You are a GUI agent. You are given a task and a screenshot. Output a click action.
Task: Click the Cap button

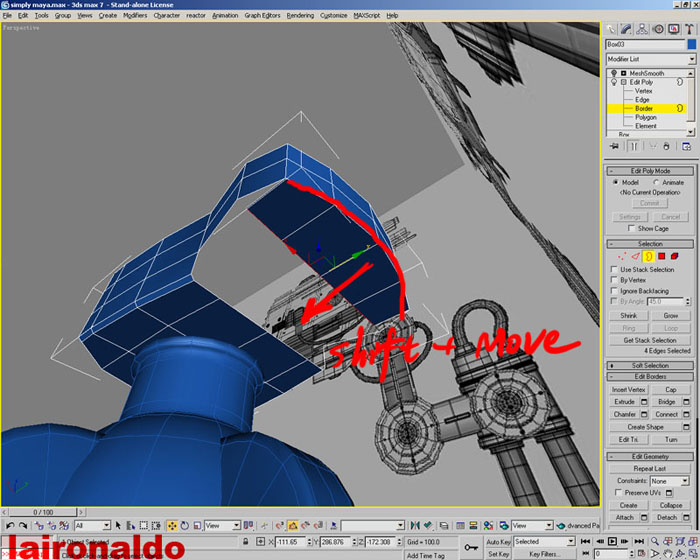671,389
